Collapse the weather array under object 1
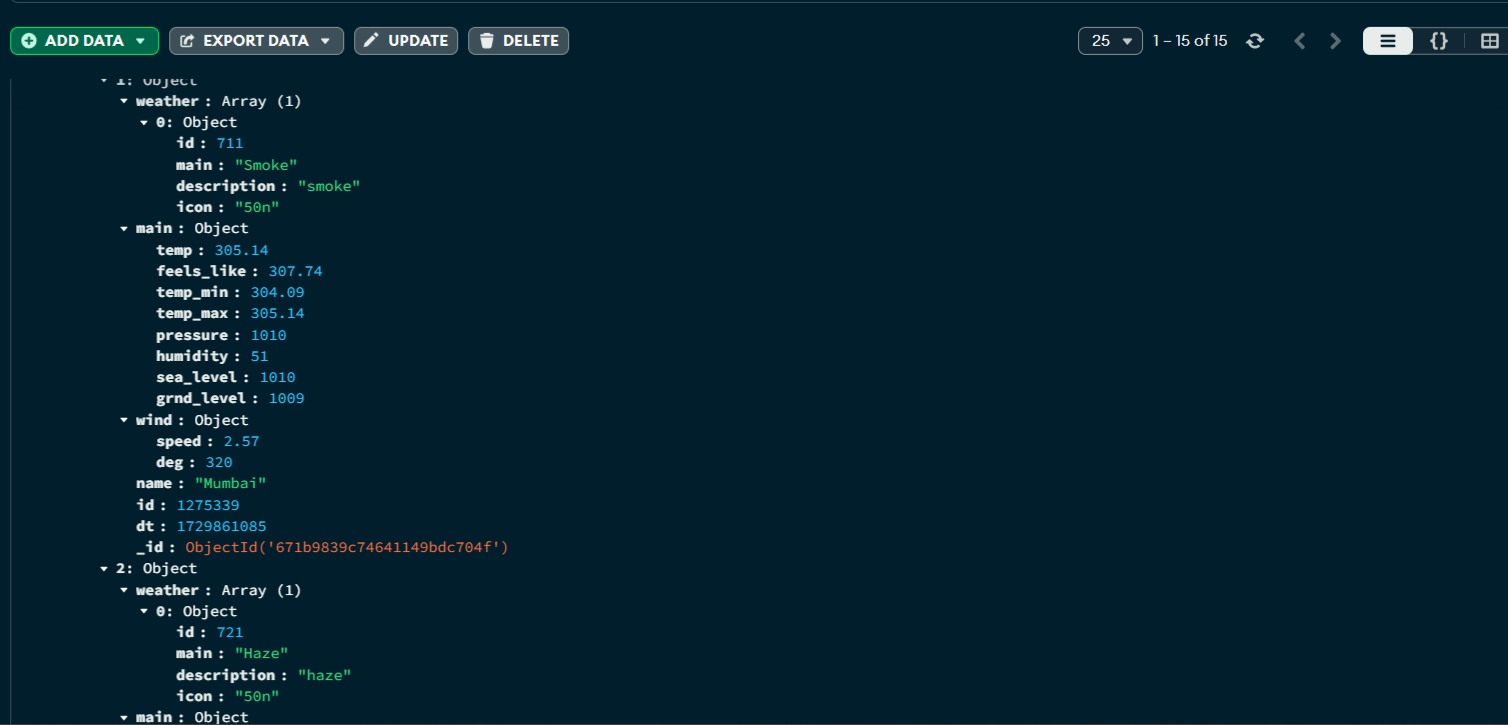This screenshot has width=1508, height=725. 124,101
